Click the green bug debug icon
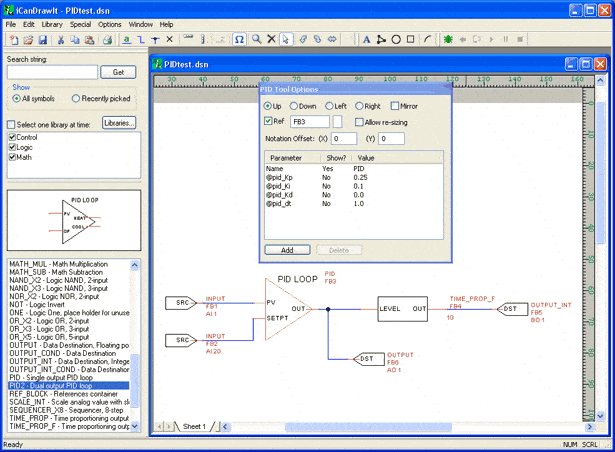Screen dimensions: 615x452 click(x=449, y=39)
